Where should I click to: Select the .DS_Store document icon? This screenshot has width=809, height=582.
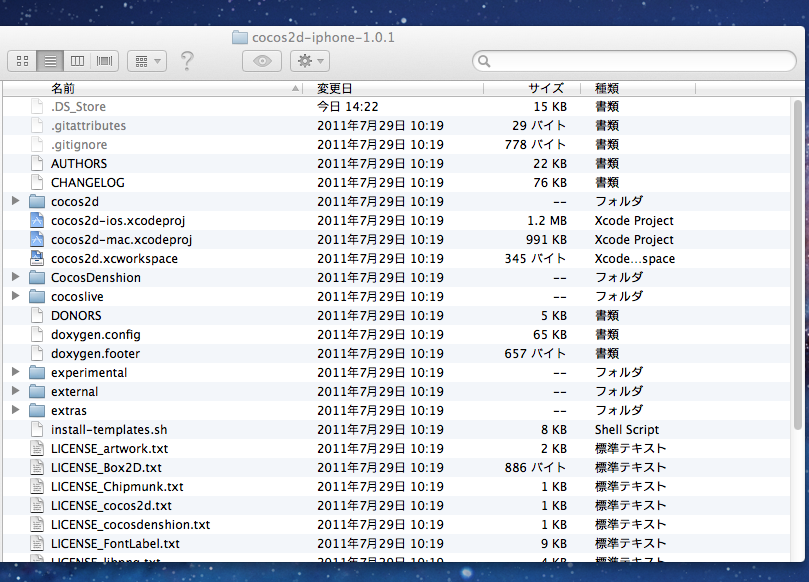point(37,106)
